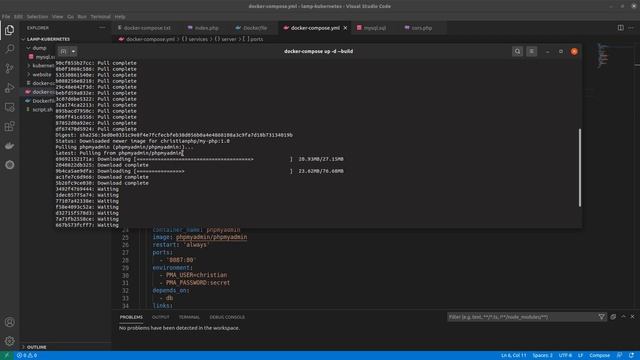The height and width of the screenshot is (360, 640).
Task: Switch to DEBUG CONSOLE panel tab
Action: (227, 317)
